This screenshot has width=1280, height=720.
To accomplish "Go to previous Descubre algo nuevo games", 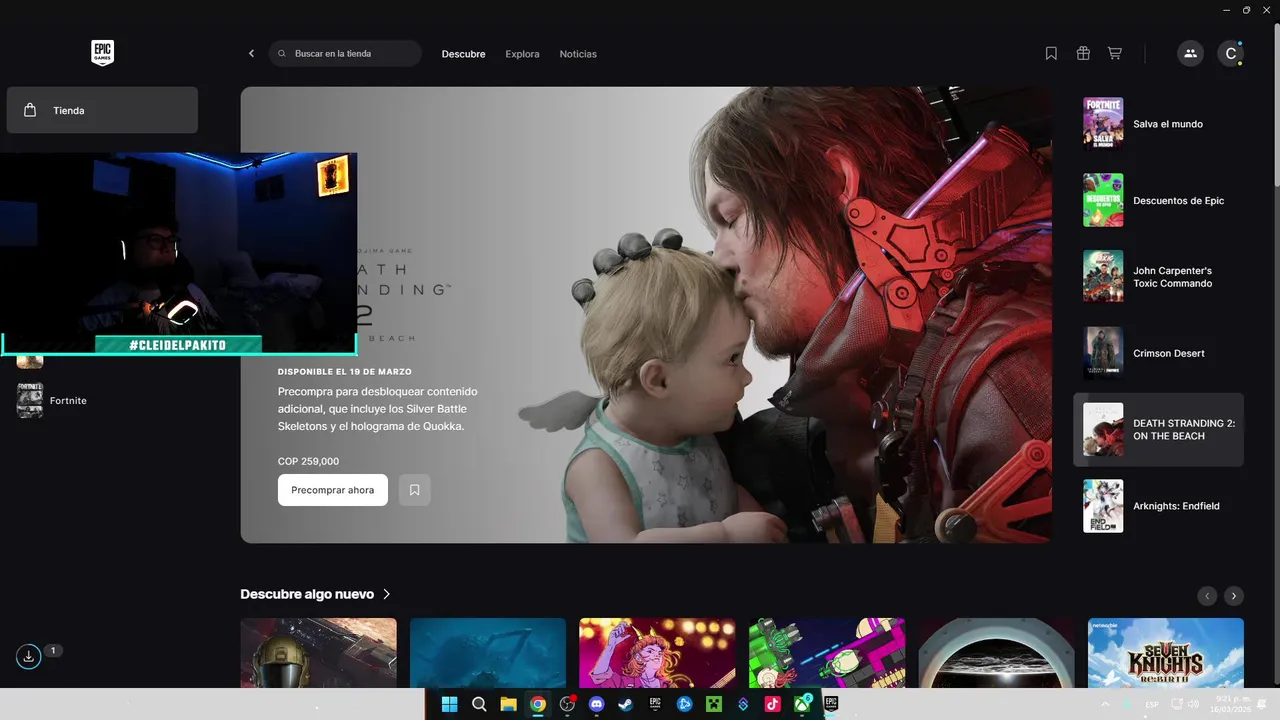I will [1207, 596].
